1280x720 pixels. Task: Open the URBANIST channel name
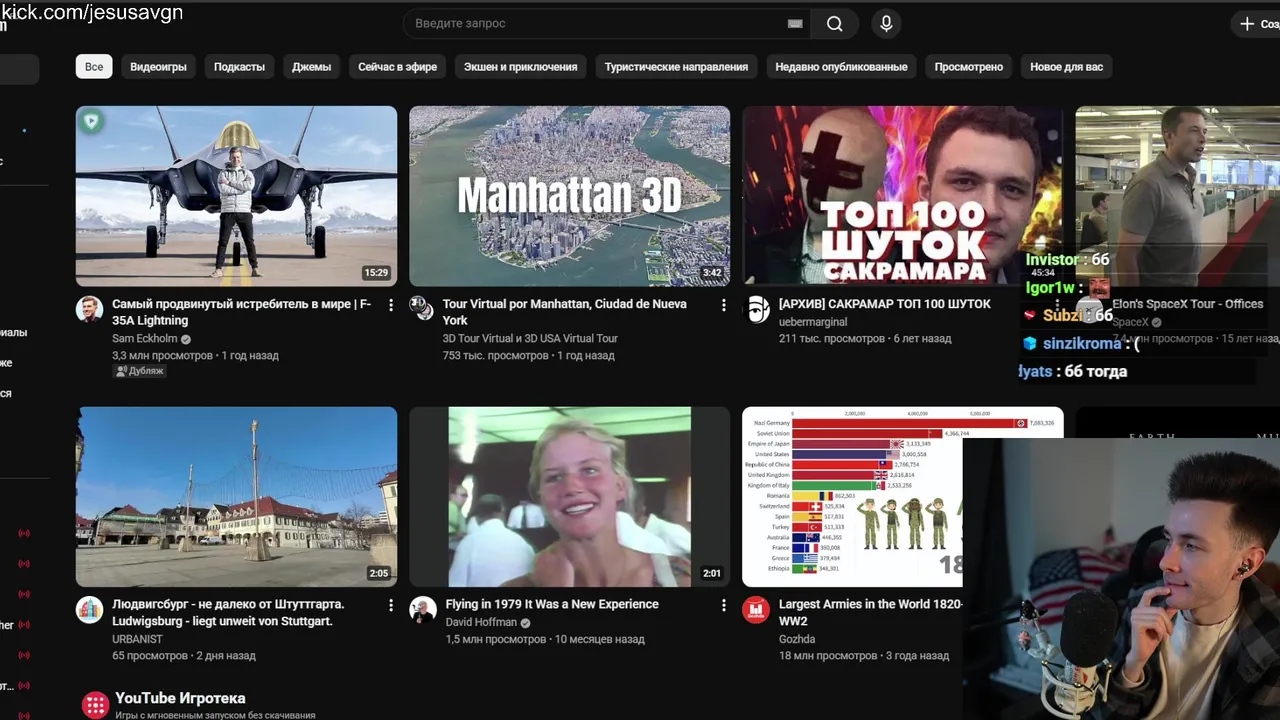pyautogui.click(x=137, y=639)
